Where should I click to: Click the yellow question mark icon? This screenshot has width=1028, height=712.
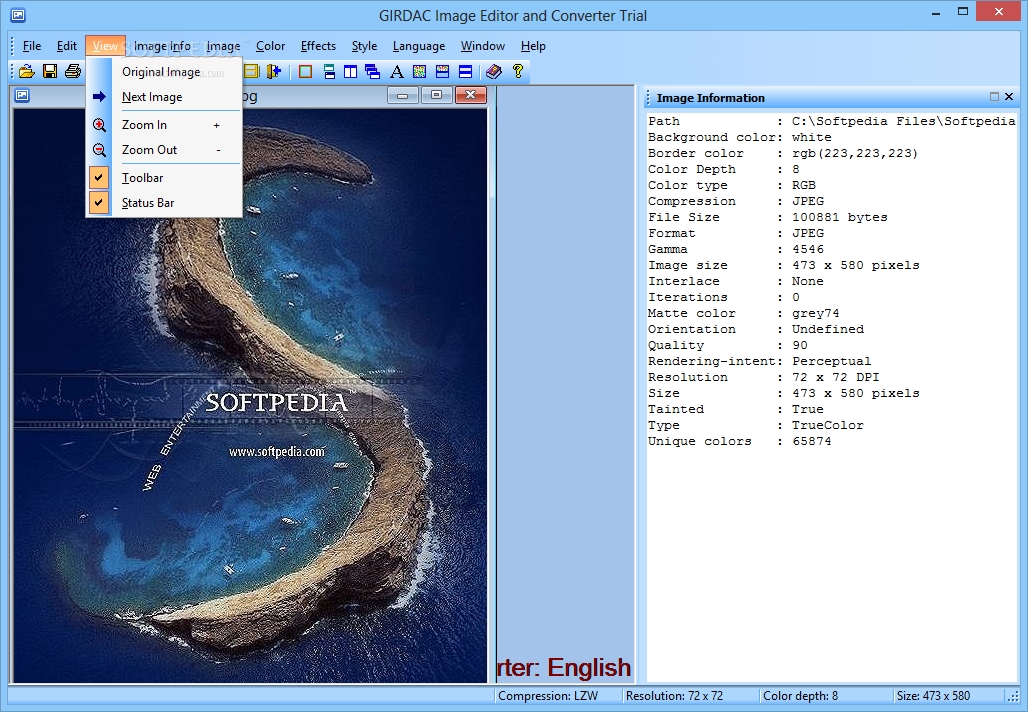click(518, 71)
